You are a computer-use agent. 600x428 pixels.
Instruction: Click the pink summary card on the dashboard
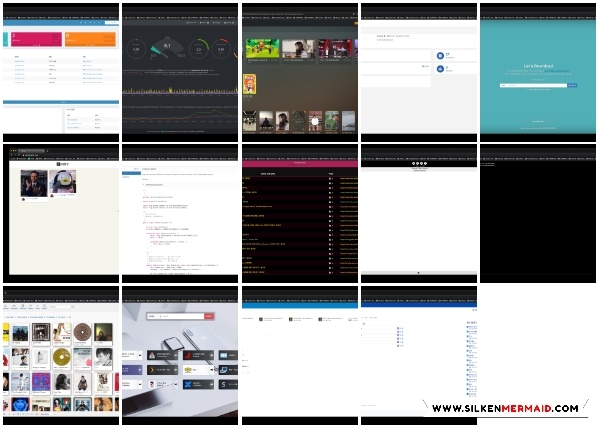[36, 39]
